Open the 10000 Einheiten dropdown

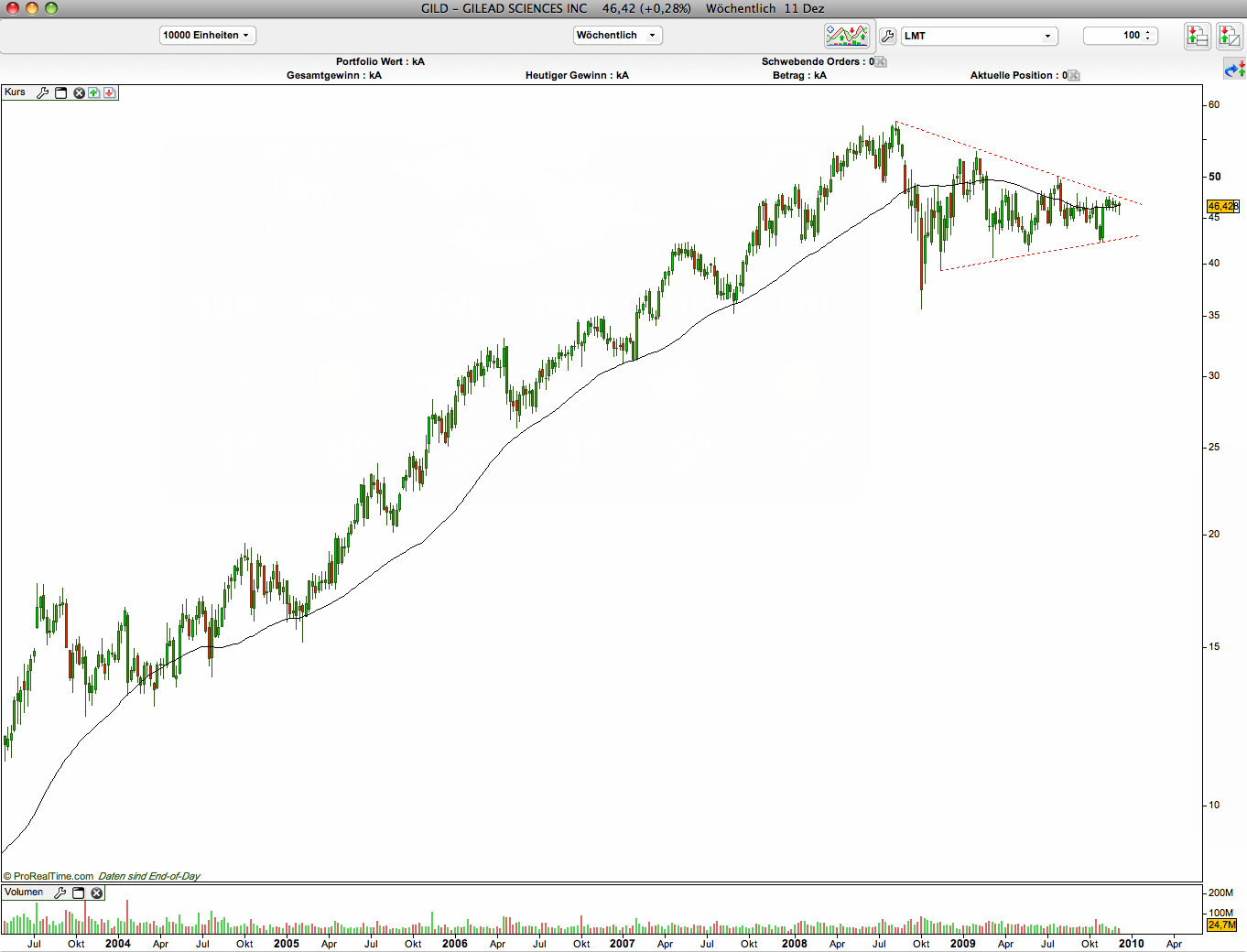208,36
